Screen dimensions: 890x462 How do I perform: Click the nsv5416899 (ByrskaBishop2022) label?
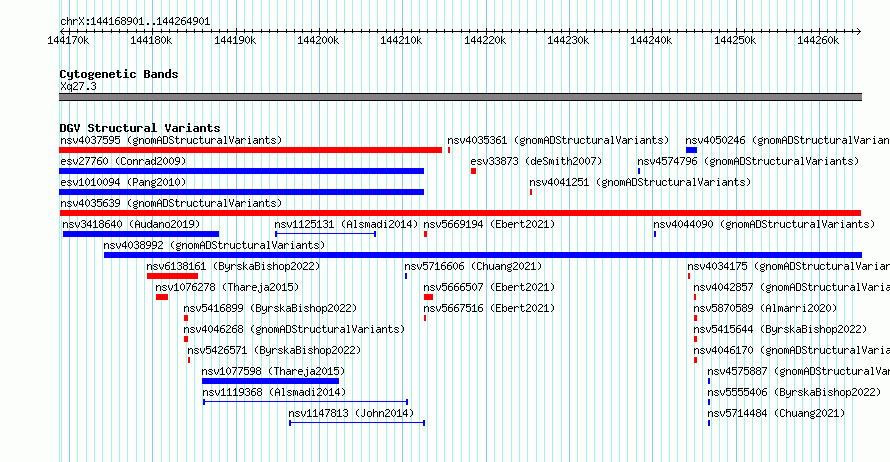pos(270,308)
